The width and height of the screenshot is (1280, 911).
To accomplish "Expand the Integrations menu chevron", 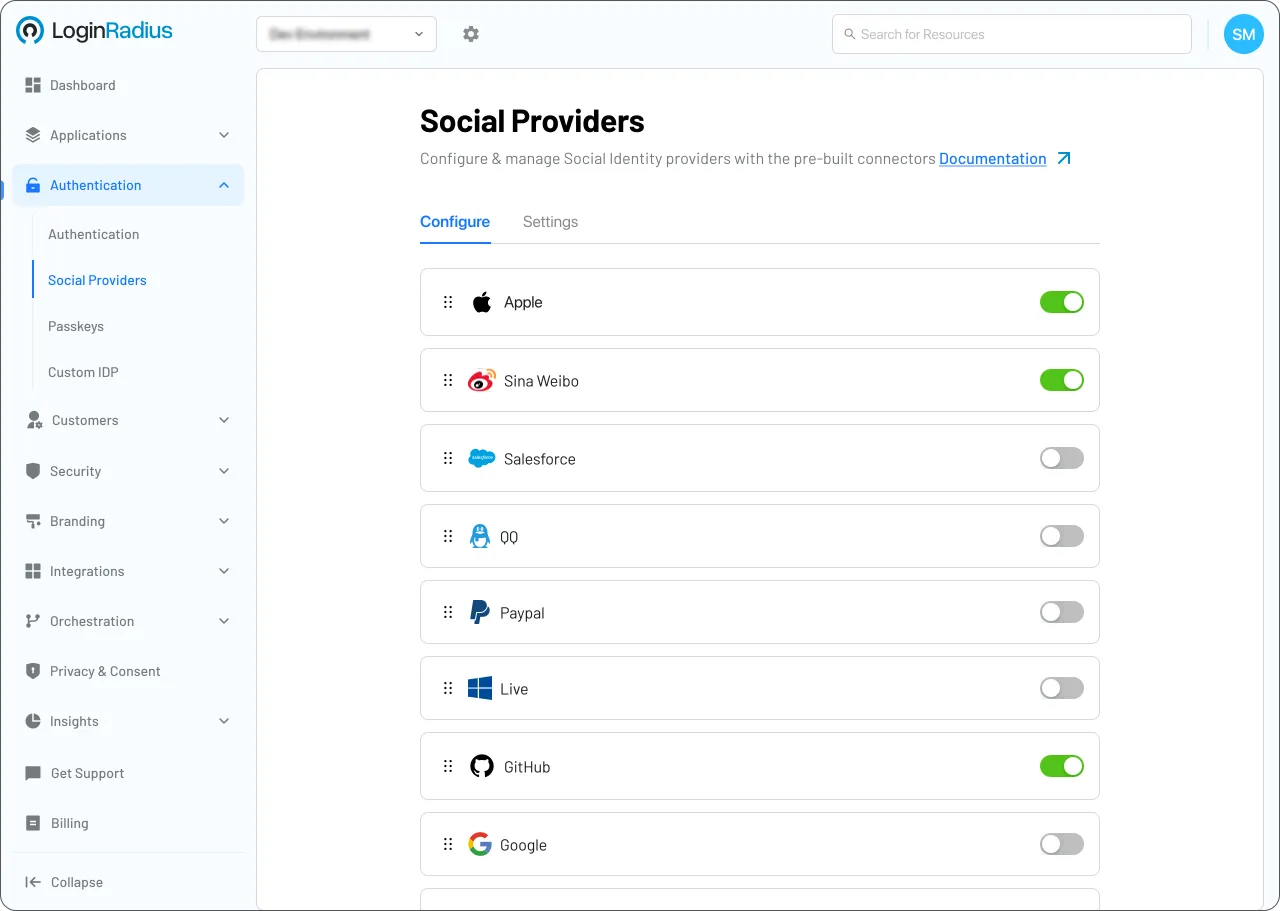I will click(x=224, y=571).
